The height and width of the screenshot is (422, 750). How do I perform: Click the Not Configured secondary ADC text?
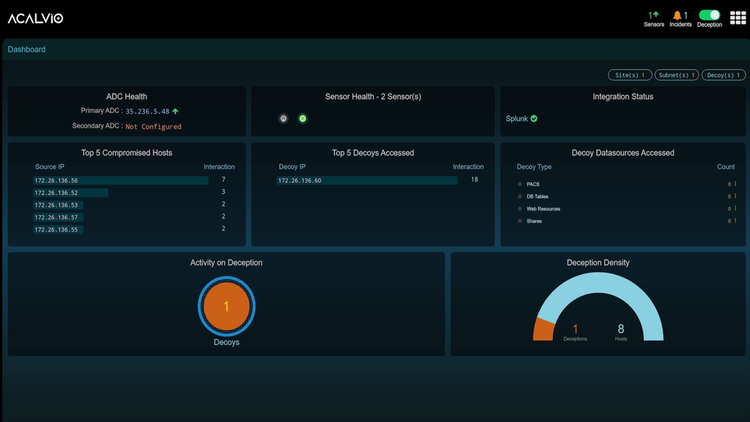(x=153, y=127)
